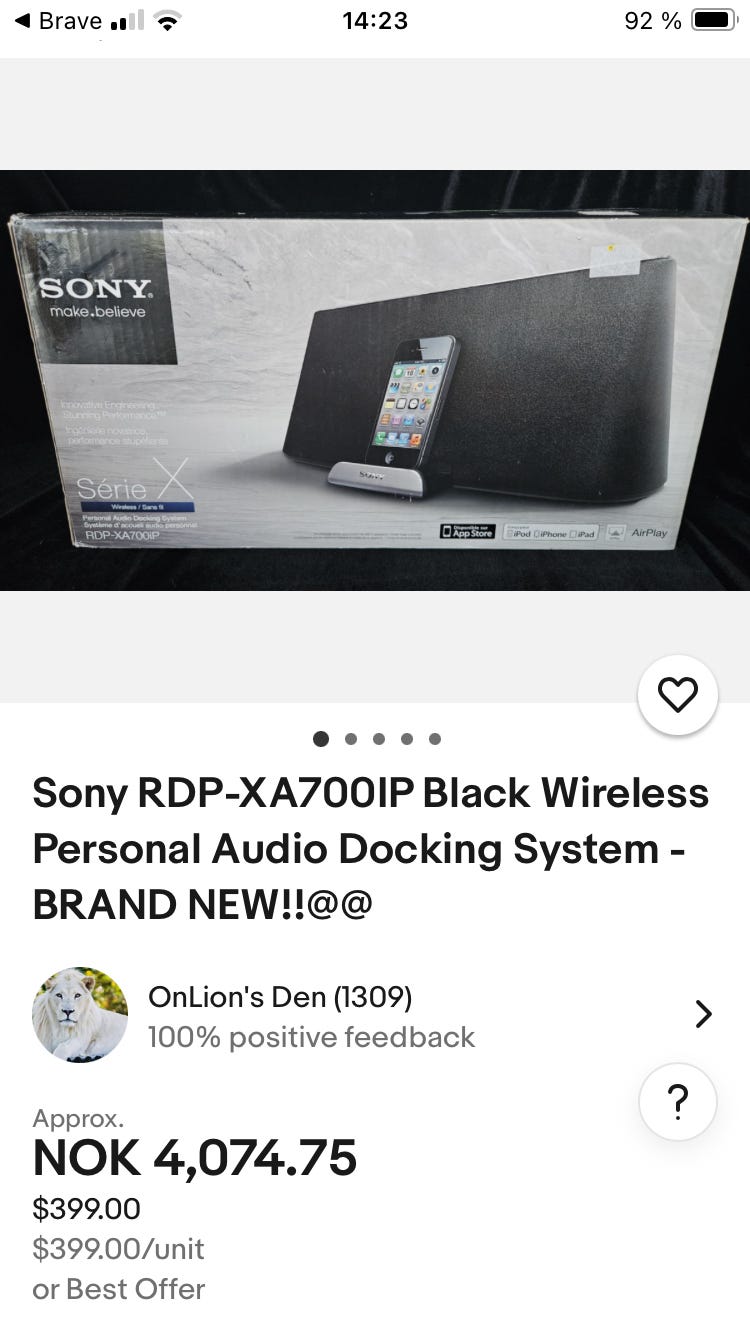Return to Brave using the back arrow
This screenshot has height=1334, width=750.
(x=23, y=20)
